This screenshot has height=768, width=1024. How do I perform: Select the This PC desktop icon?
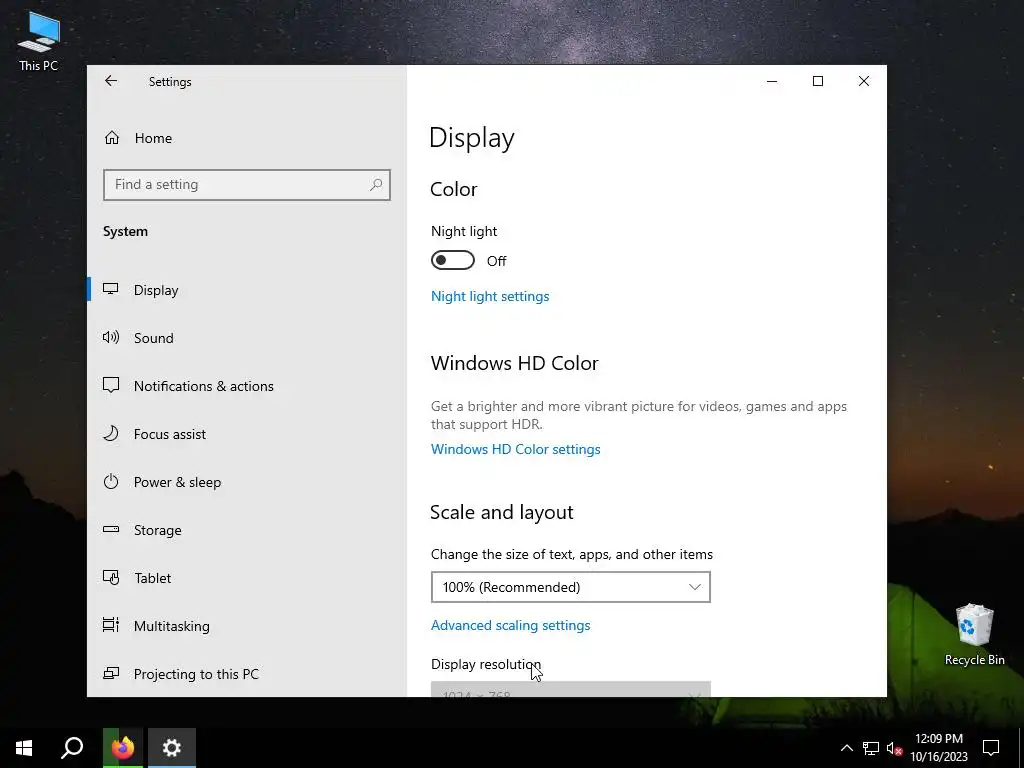39,42
